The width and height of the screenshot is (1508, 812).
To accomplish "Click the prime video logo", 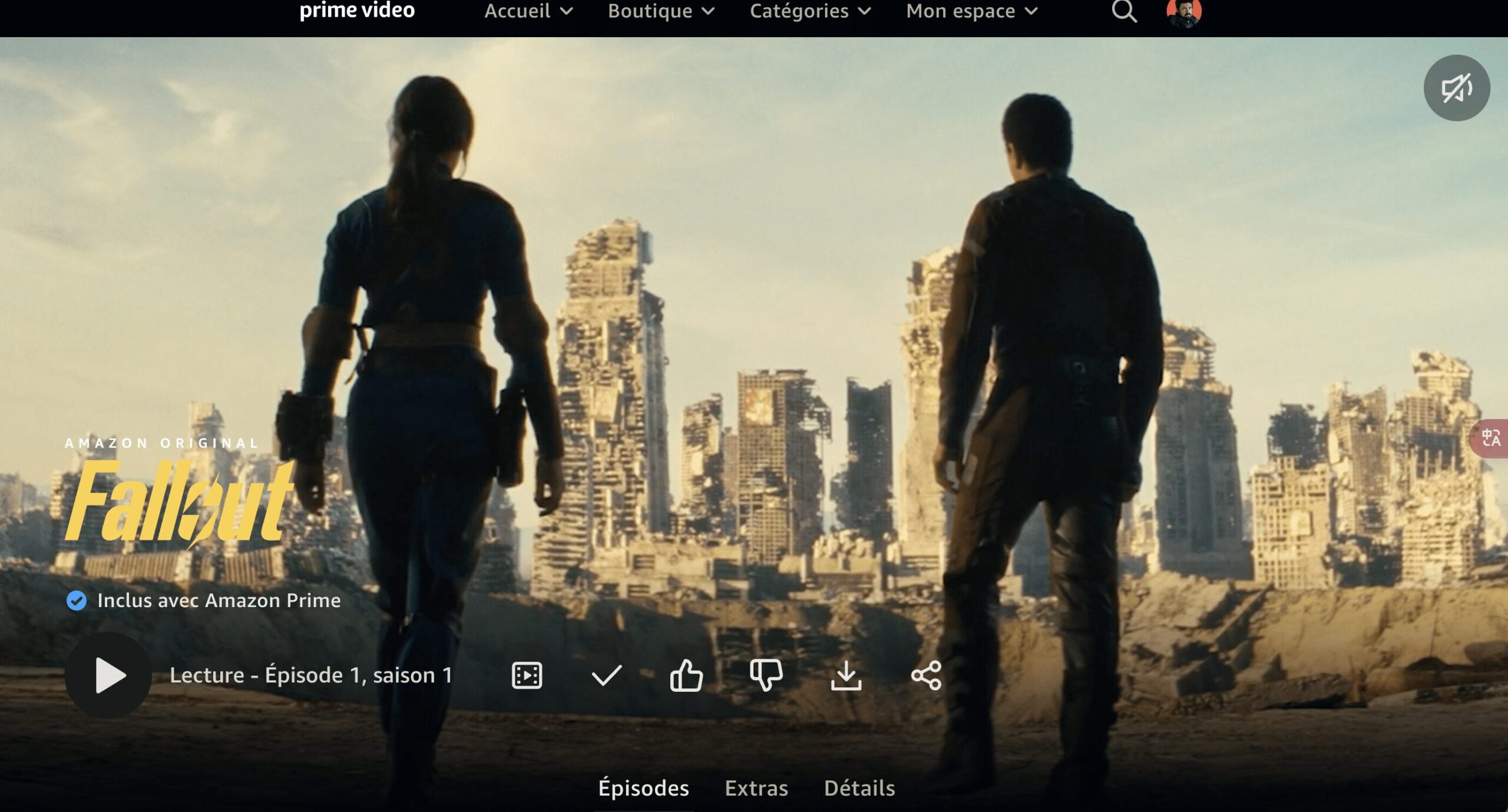I will click(x=357, y=10).
